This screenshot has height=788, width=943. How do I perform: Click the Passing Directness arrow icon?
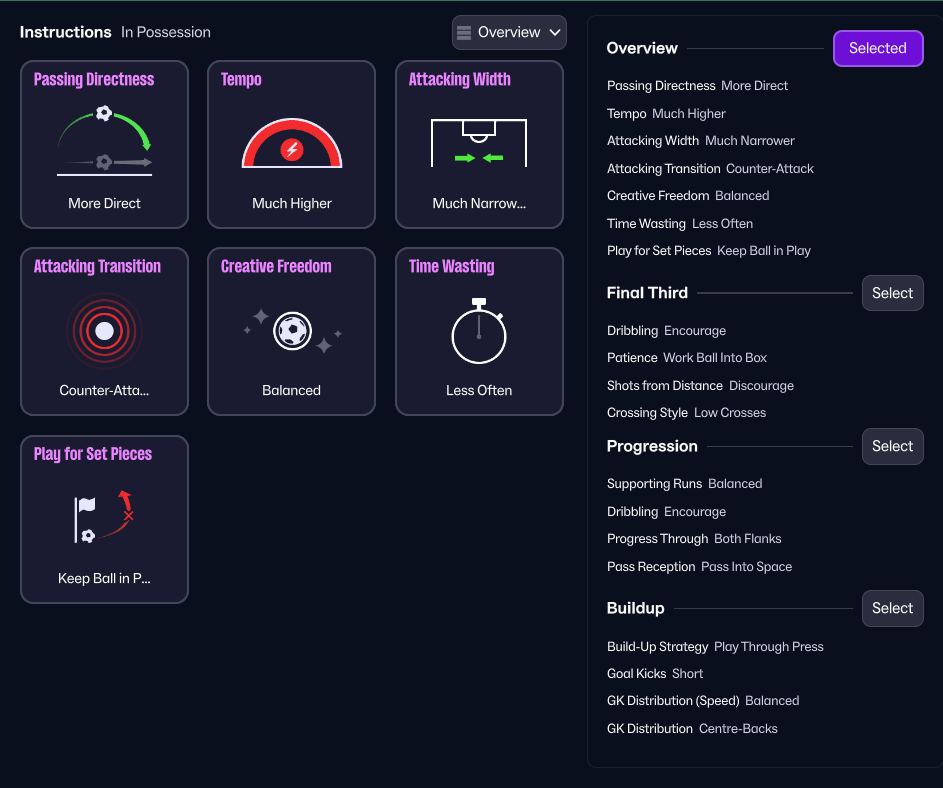(104, 141)
